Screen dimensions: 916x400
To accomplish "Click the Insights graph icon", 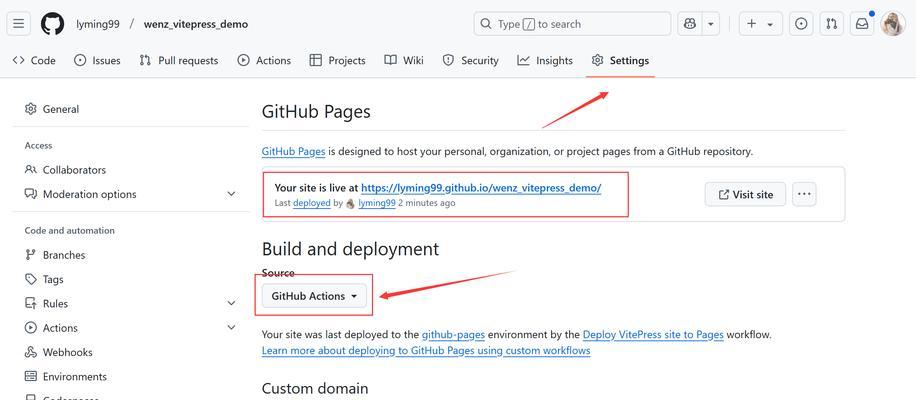I will pyautogui.click(x=523, y=60).
